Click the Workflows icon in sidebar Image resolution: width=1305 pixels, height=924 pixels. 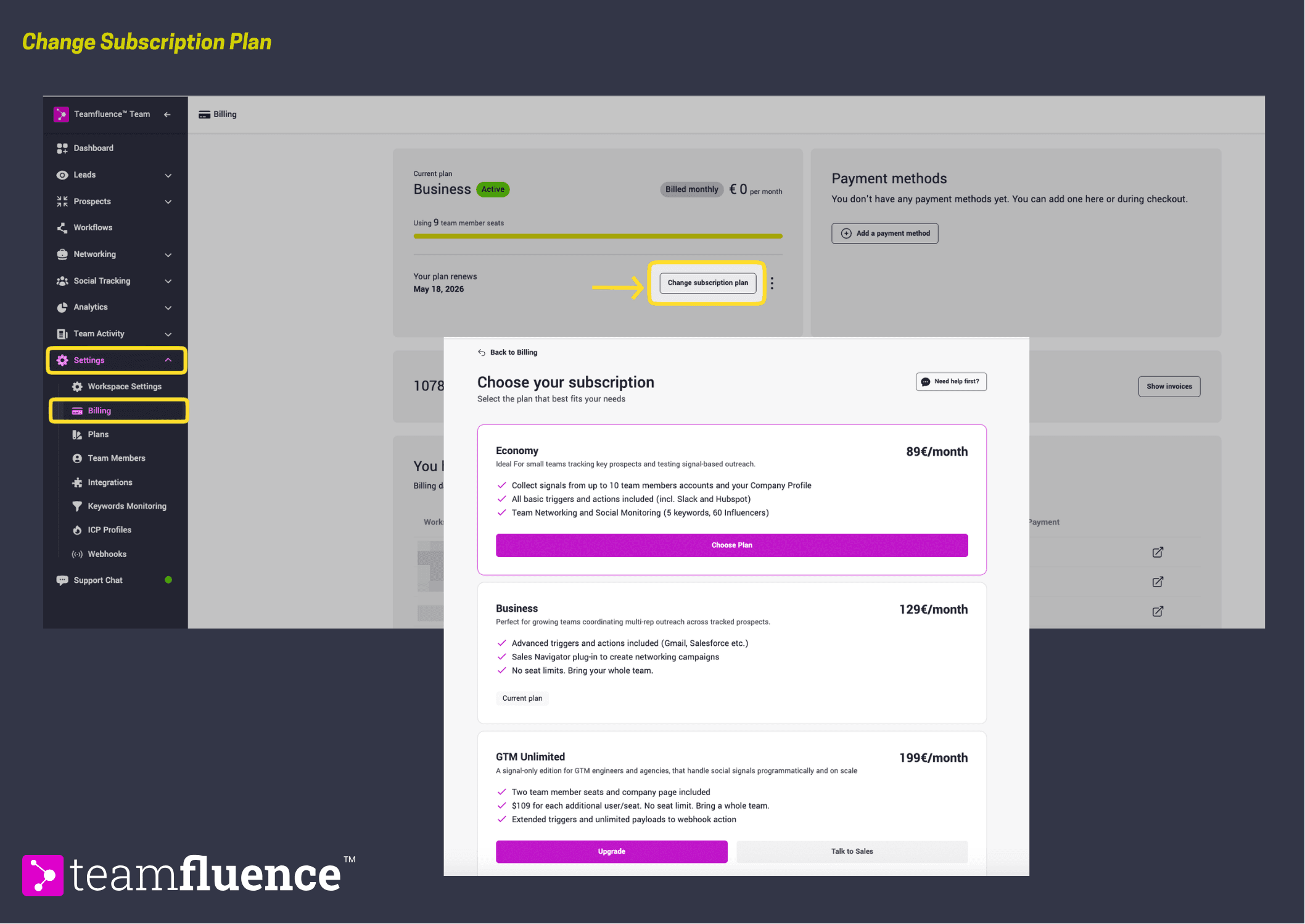62,228
